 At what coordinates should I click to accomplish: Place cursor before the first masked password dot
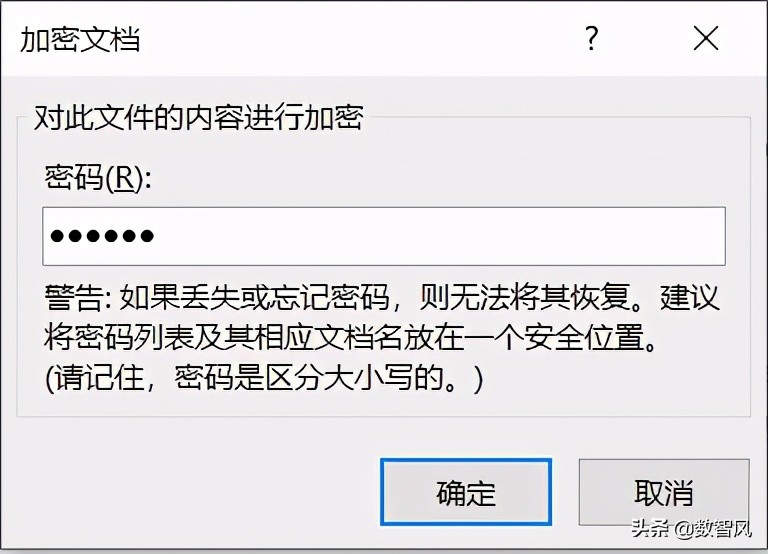click(x=49, y=236)
